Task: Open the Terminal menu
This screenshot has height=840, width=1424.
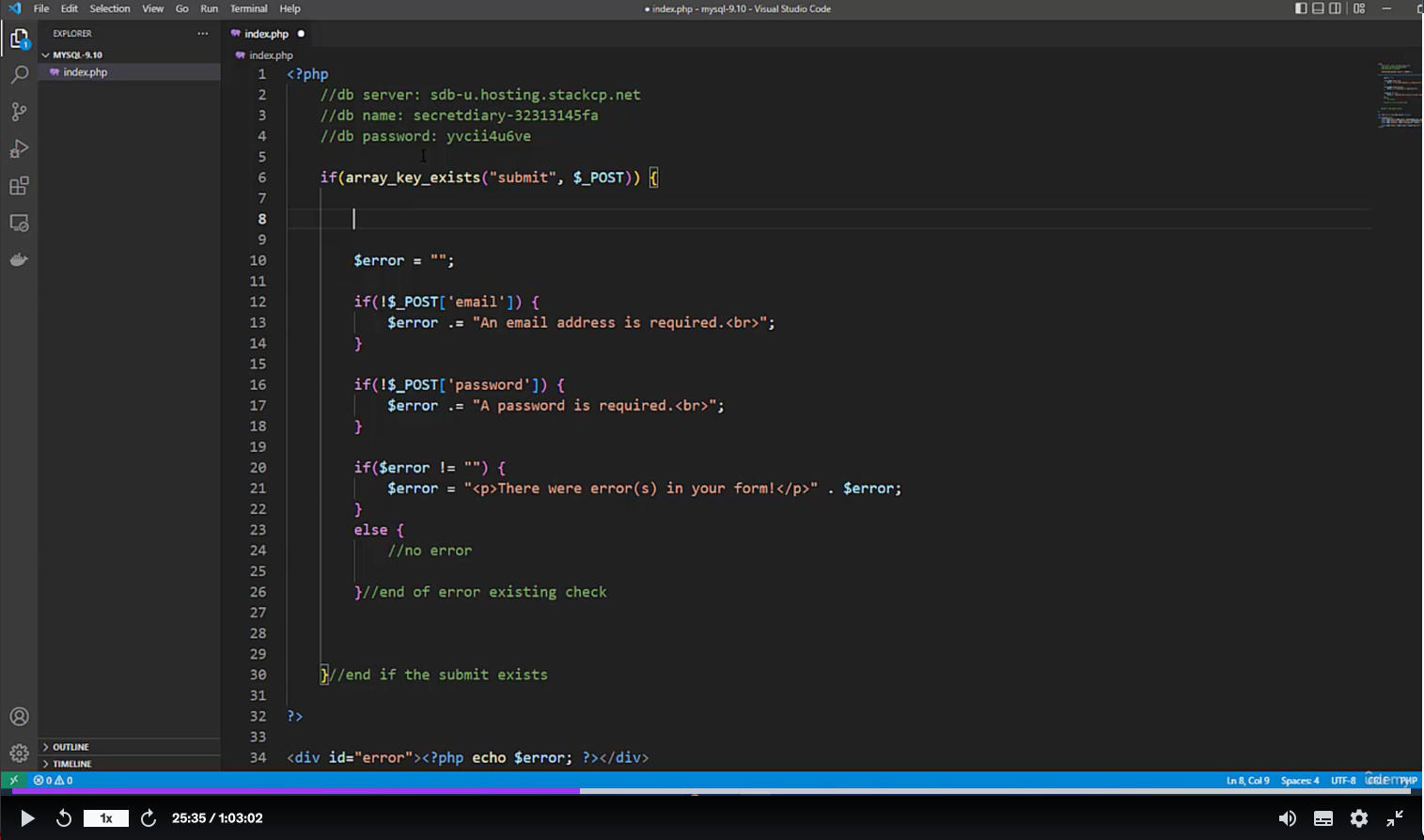Action: point(248,8)
